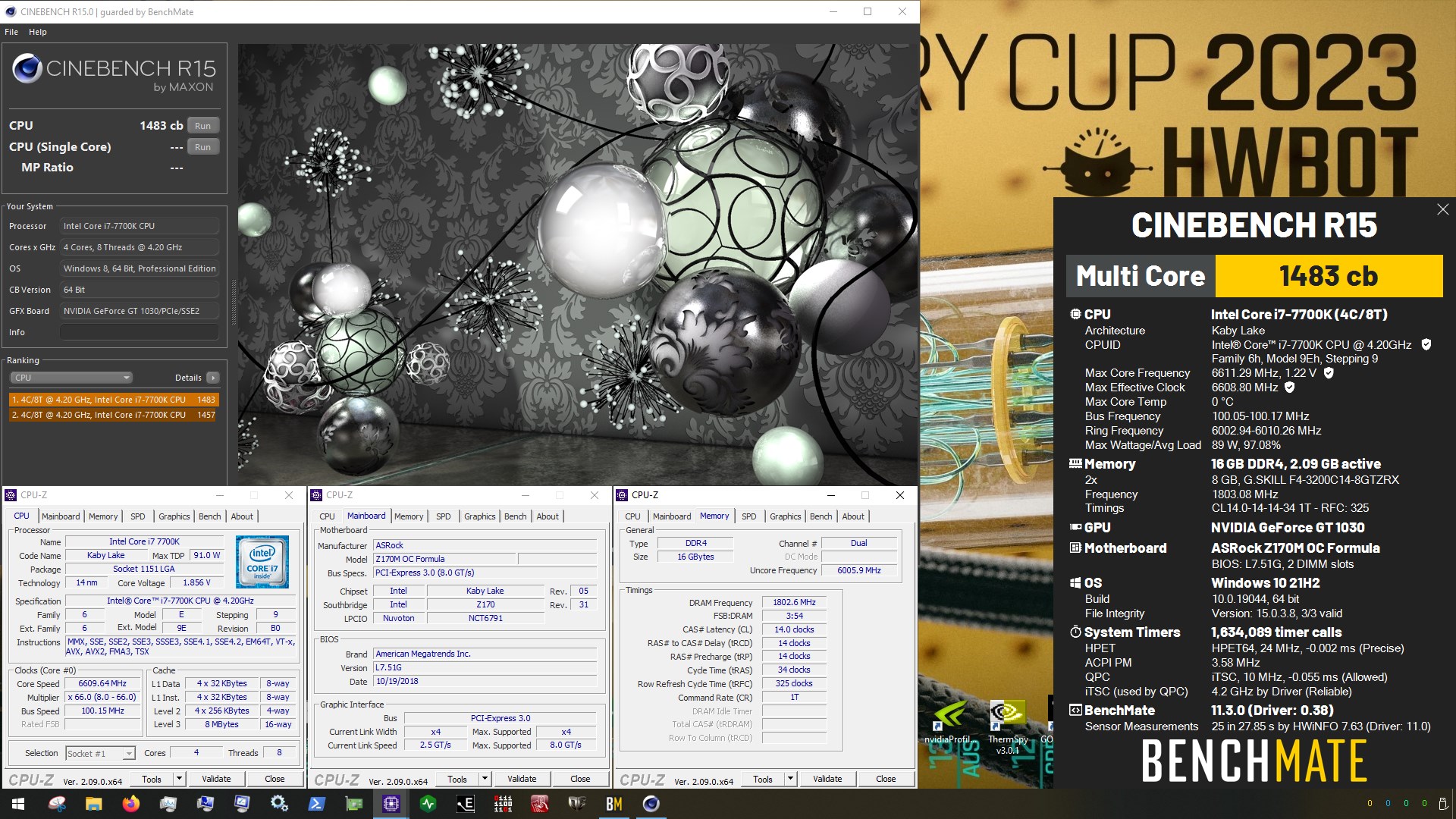
Task: Click the Info field in Your System
Action: pos(140,332)
